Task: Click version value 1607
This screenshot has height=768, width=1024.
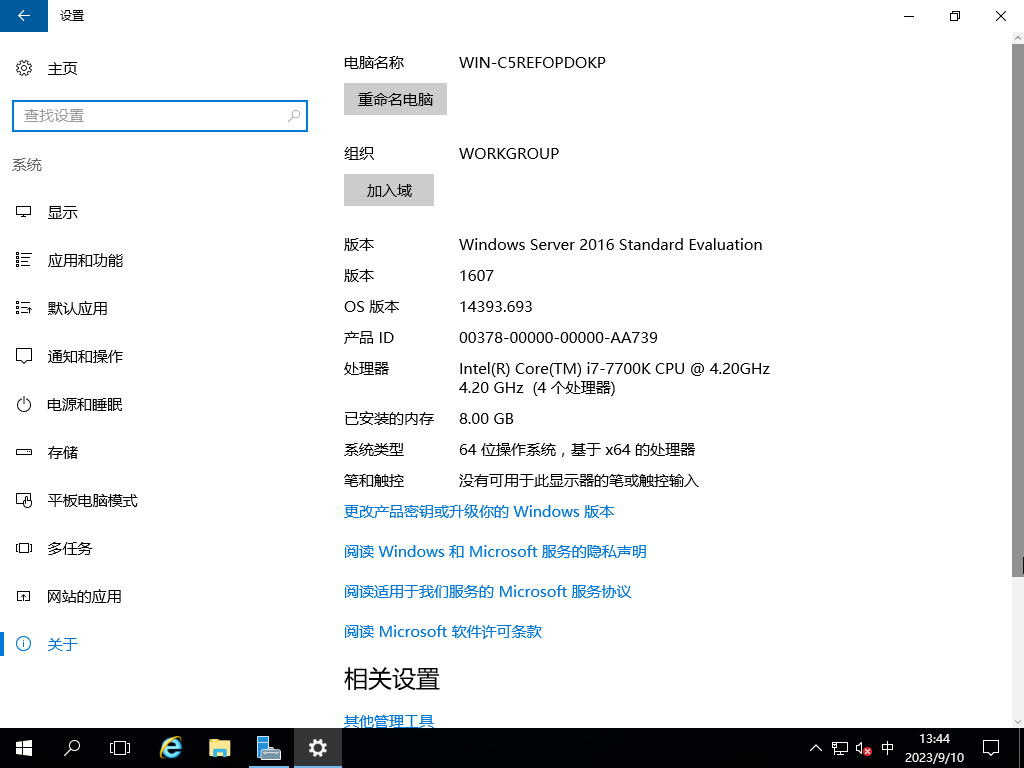Action: (x=476, y=276)
